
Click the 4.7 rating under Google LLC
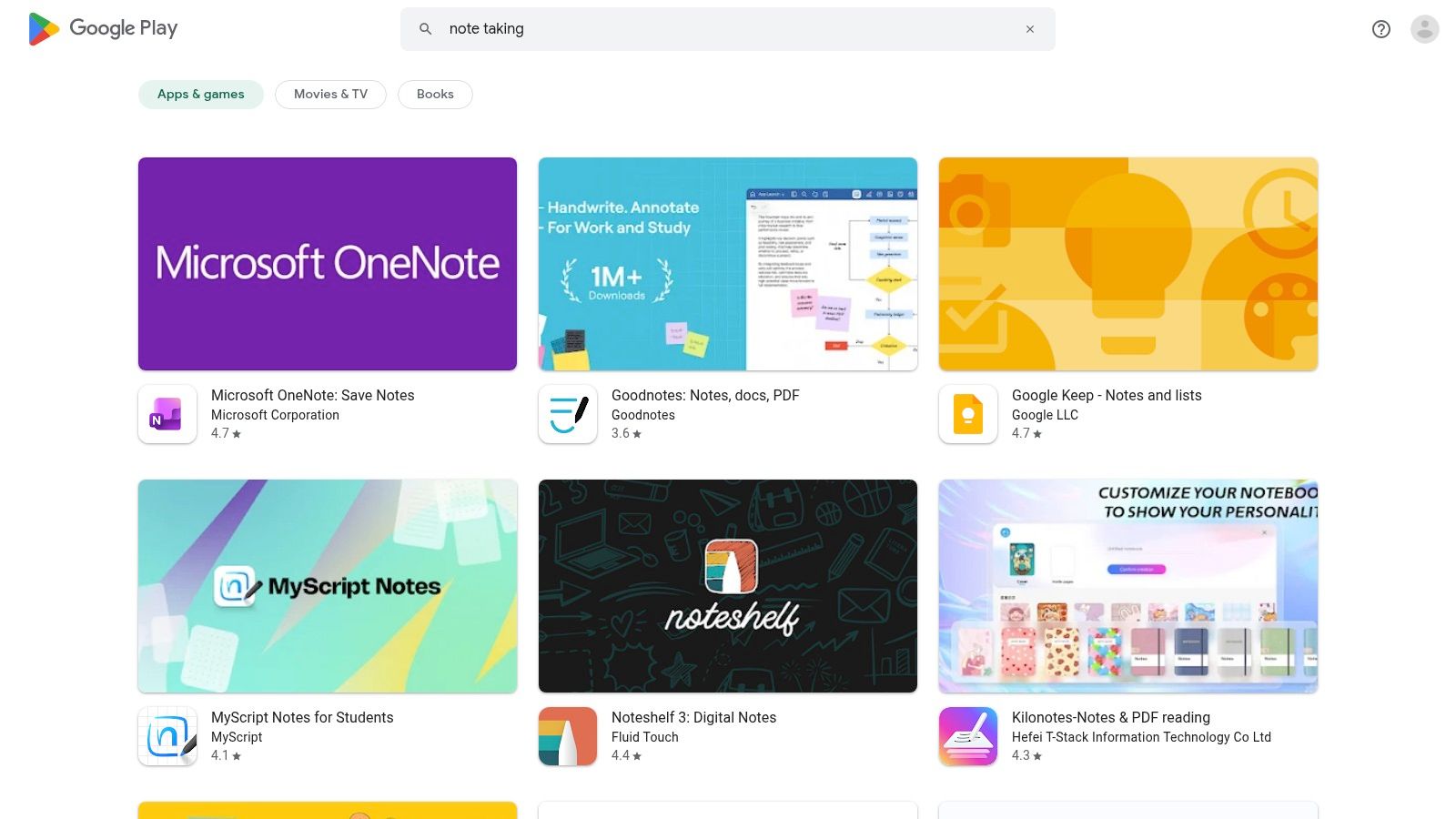click(x=1026, y=433)
